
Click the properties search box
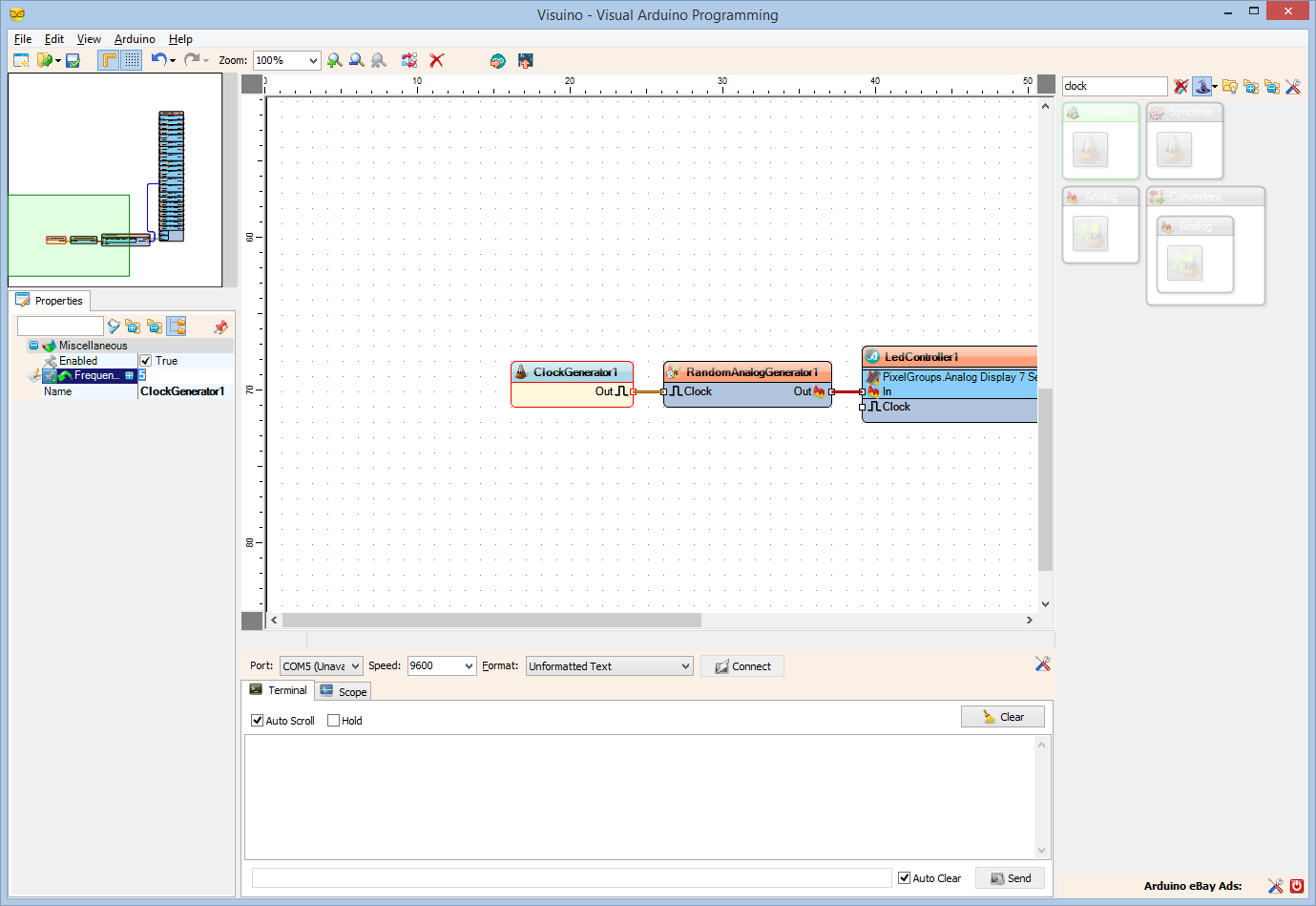60,327
